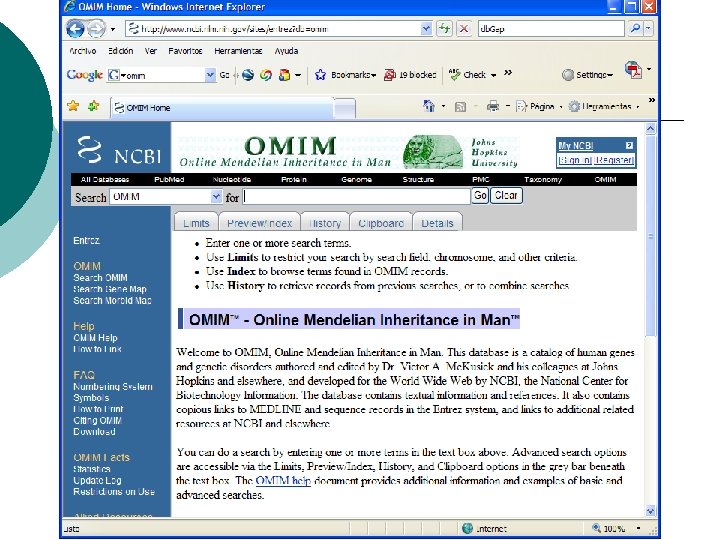The height and width of the screenshot is (540, 720).
Task: Switch to the Preview/Index tab
Action: point(260,223)
